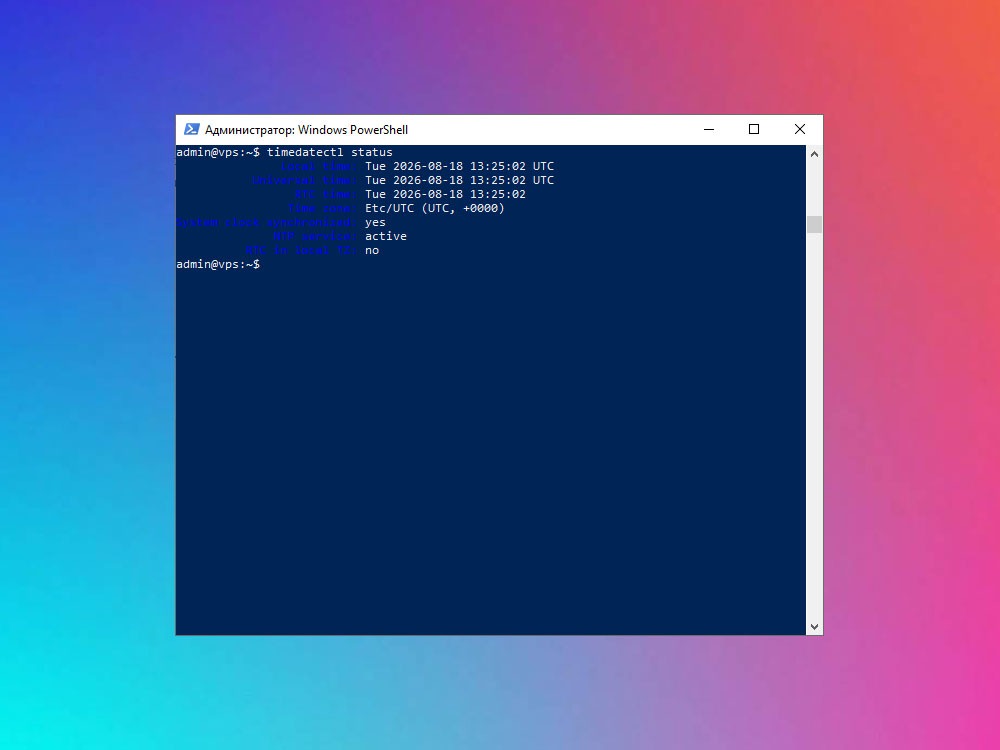Click the window title 'Администратор: Windows PowerShell'

pos(306,130)
